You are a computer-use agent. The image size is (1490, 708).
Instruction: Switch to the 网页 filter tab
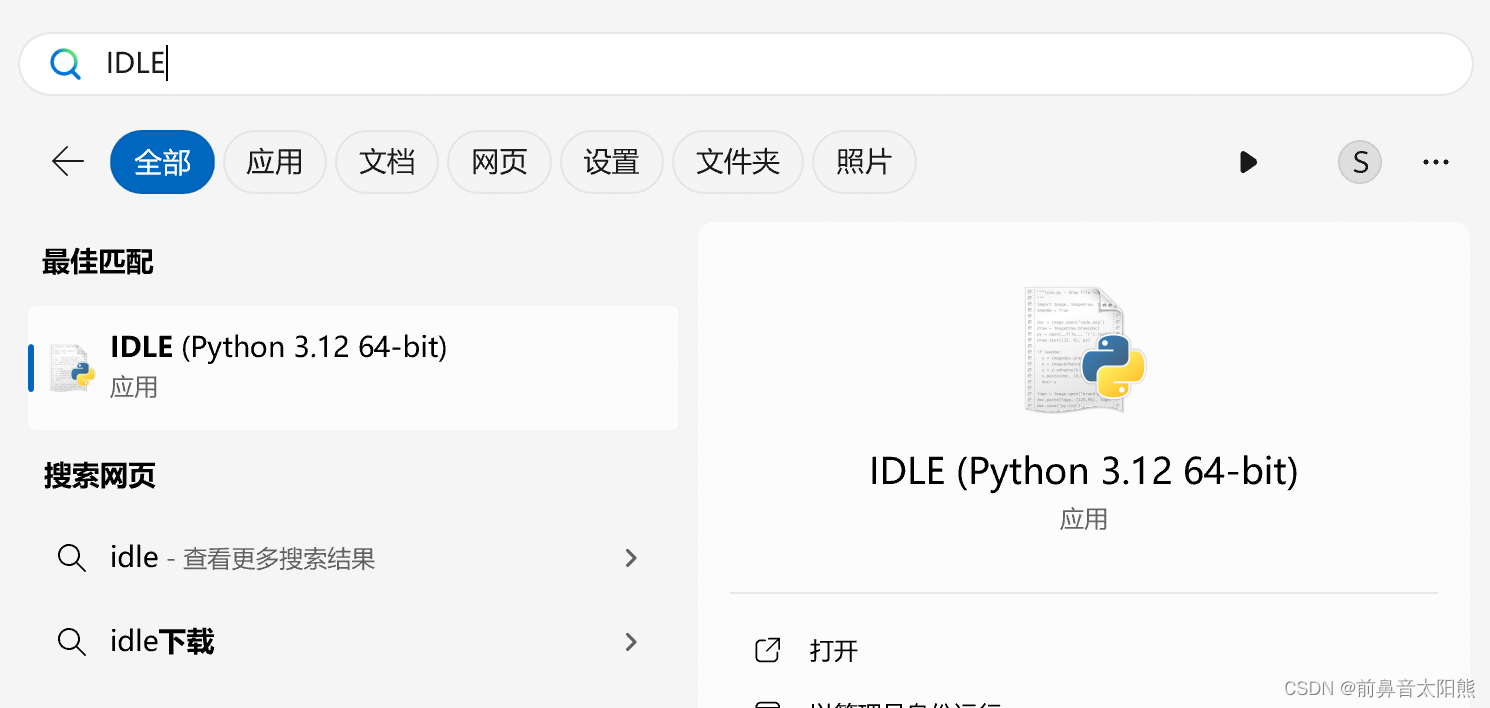point(499,162)
